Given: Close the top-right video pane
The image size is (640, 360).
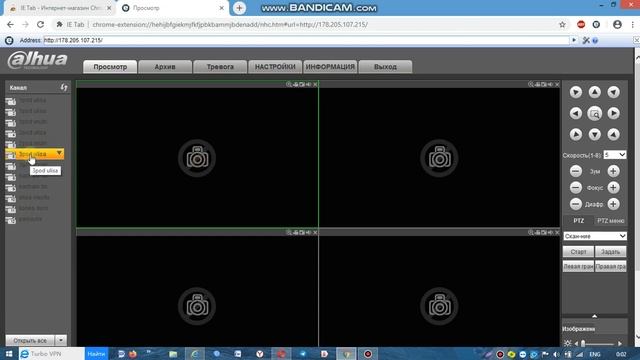Looking at the screenshot, I should [557, 84].
